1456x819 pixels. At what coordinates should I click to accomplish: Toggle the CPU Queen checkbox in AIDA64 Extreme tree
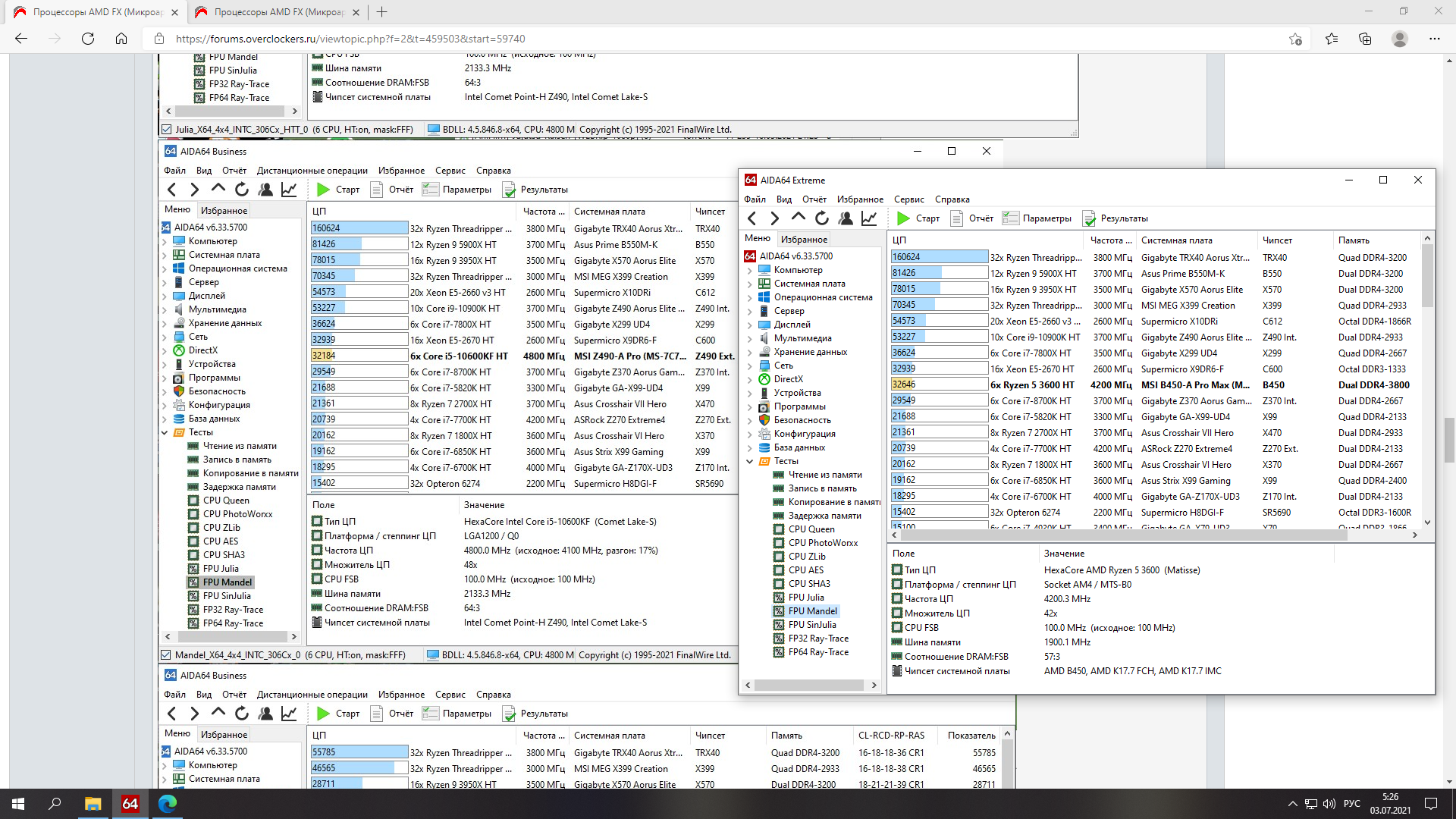779,529
